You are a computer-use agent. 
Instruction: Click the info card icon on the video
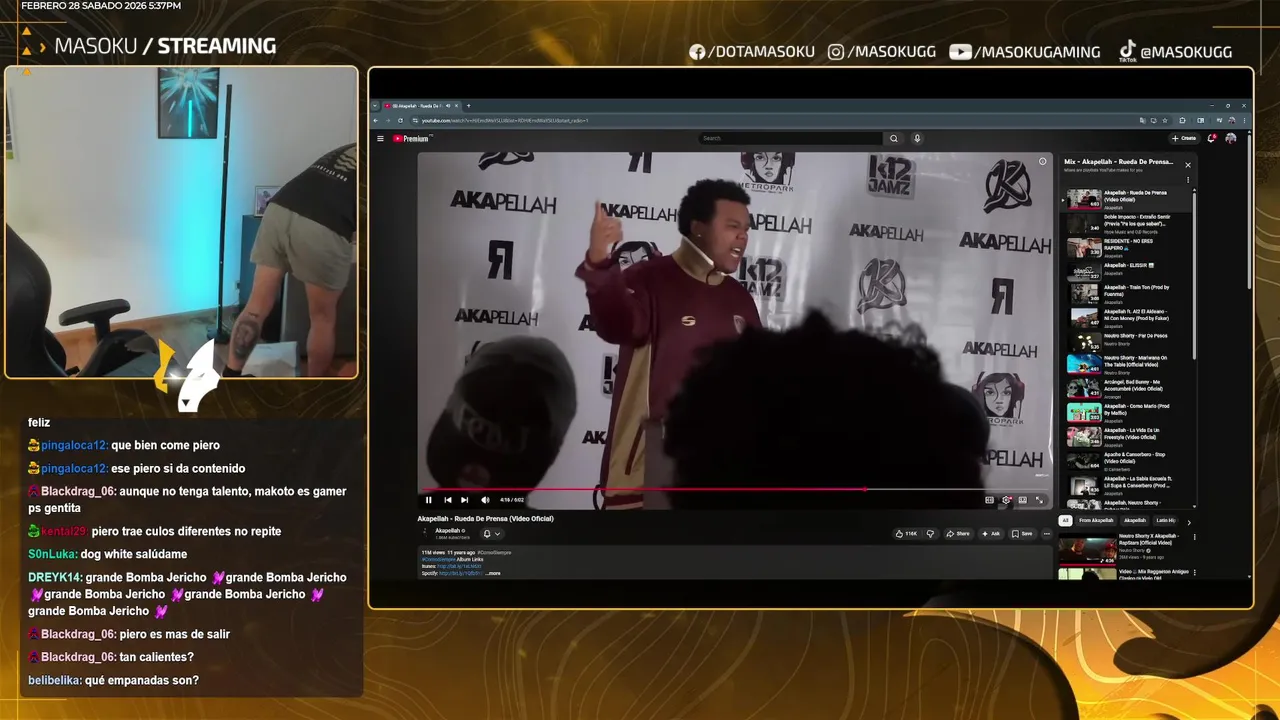coord(1042,161)
